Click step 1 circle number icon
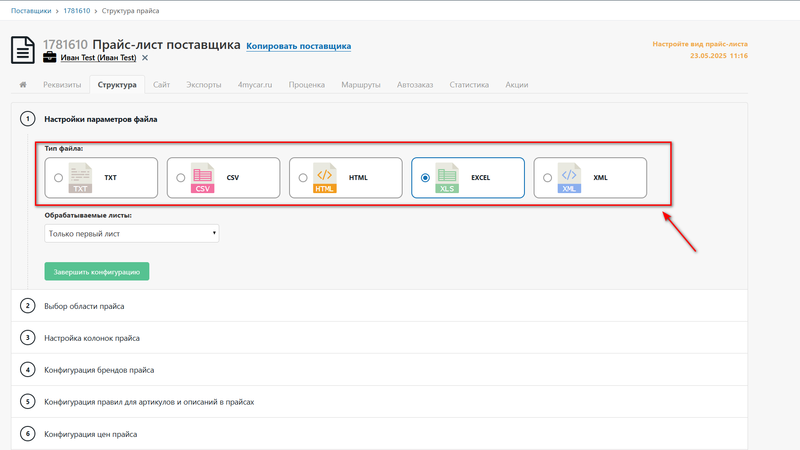Image resolution: width=800 pixels, height=450 pixels. (x=28, y=119)
